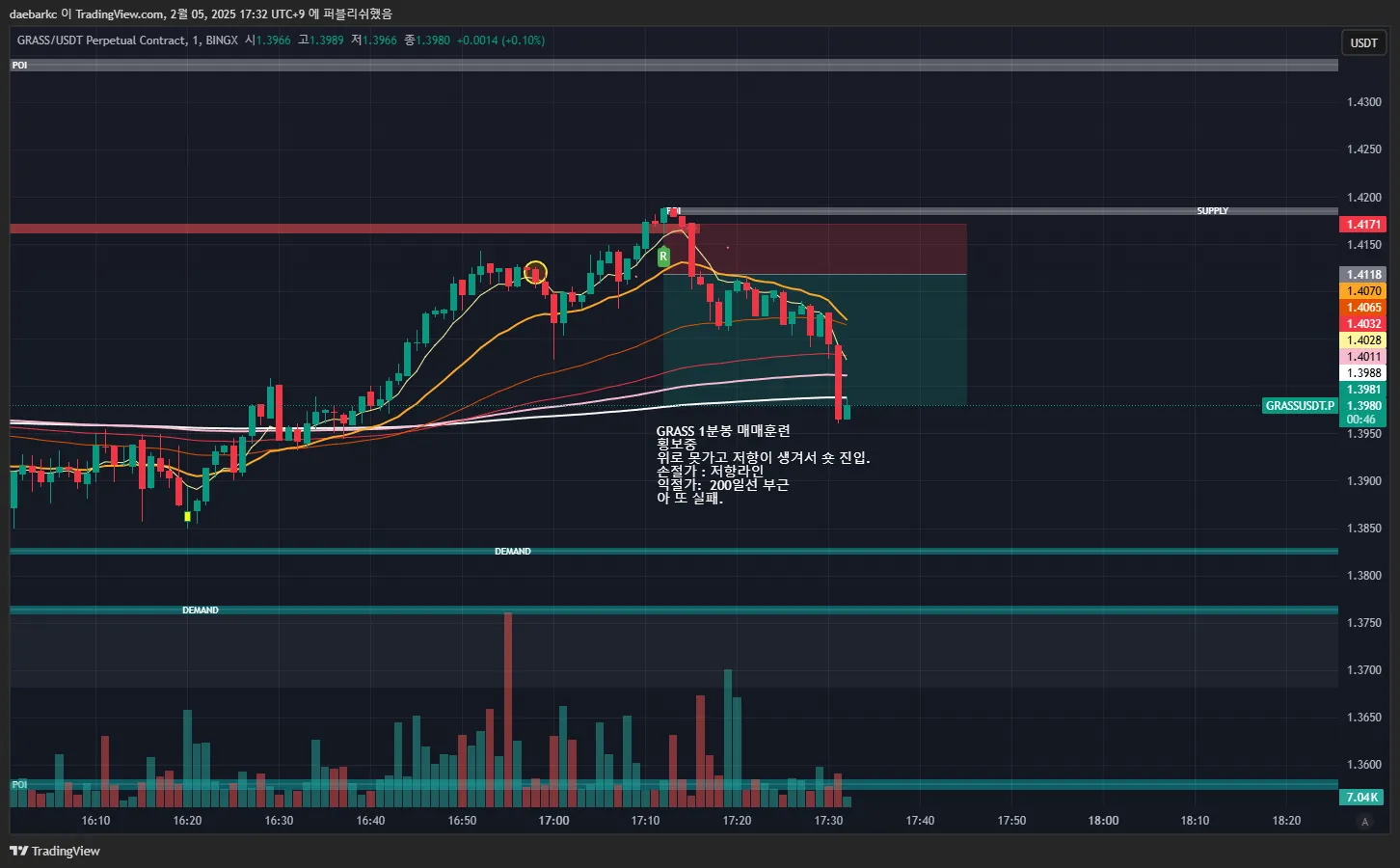The image size is (1400, 868).
Task: Select the red stop-loss zone of short position
Action: tap(815, 249)
